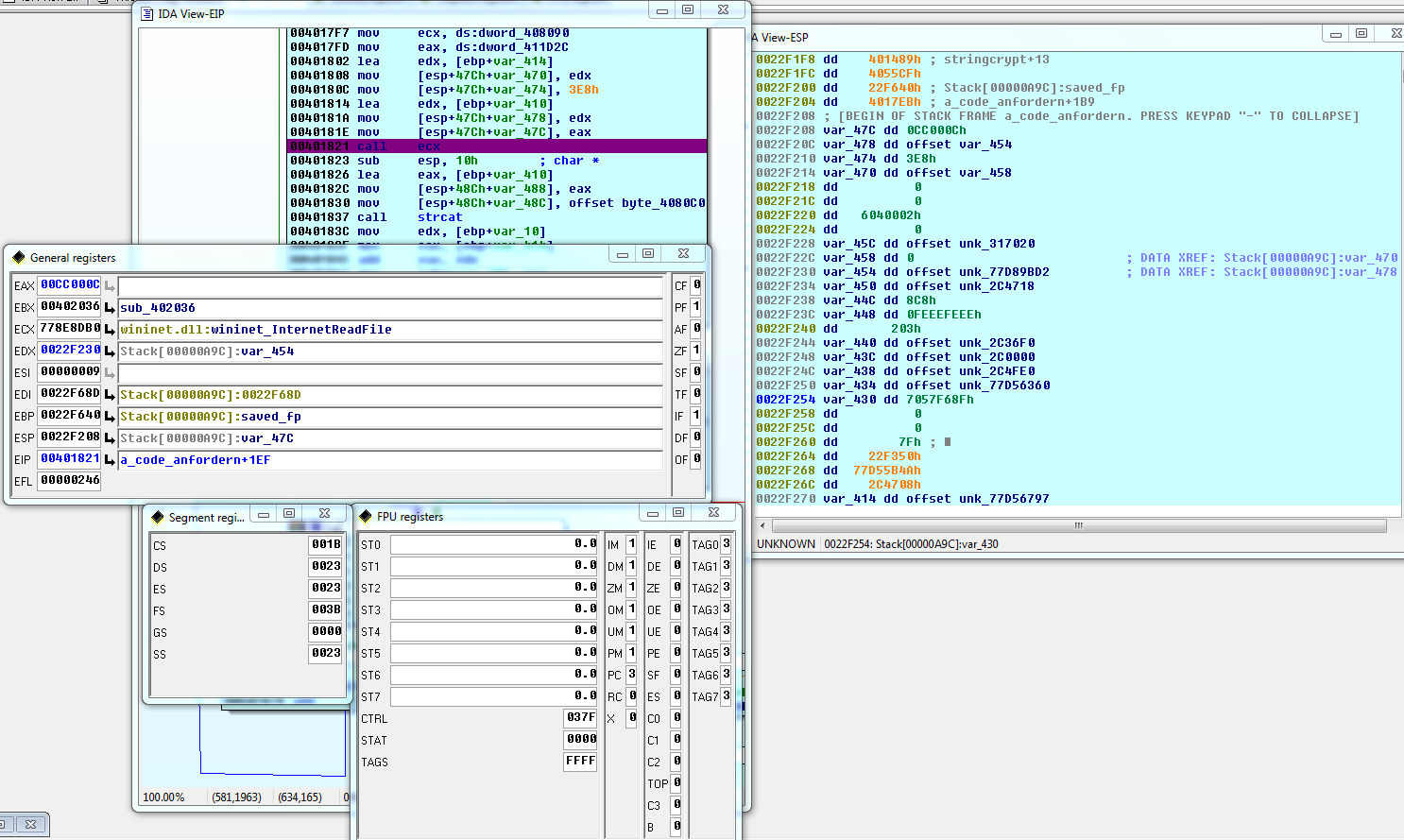Toggle the IF flag value
Screen dimensions: 1404x840
pyautogui.click(x=697, y=415)
